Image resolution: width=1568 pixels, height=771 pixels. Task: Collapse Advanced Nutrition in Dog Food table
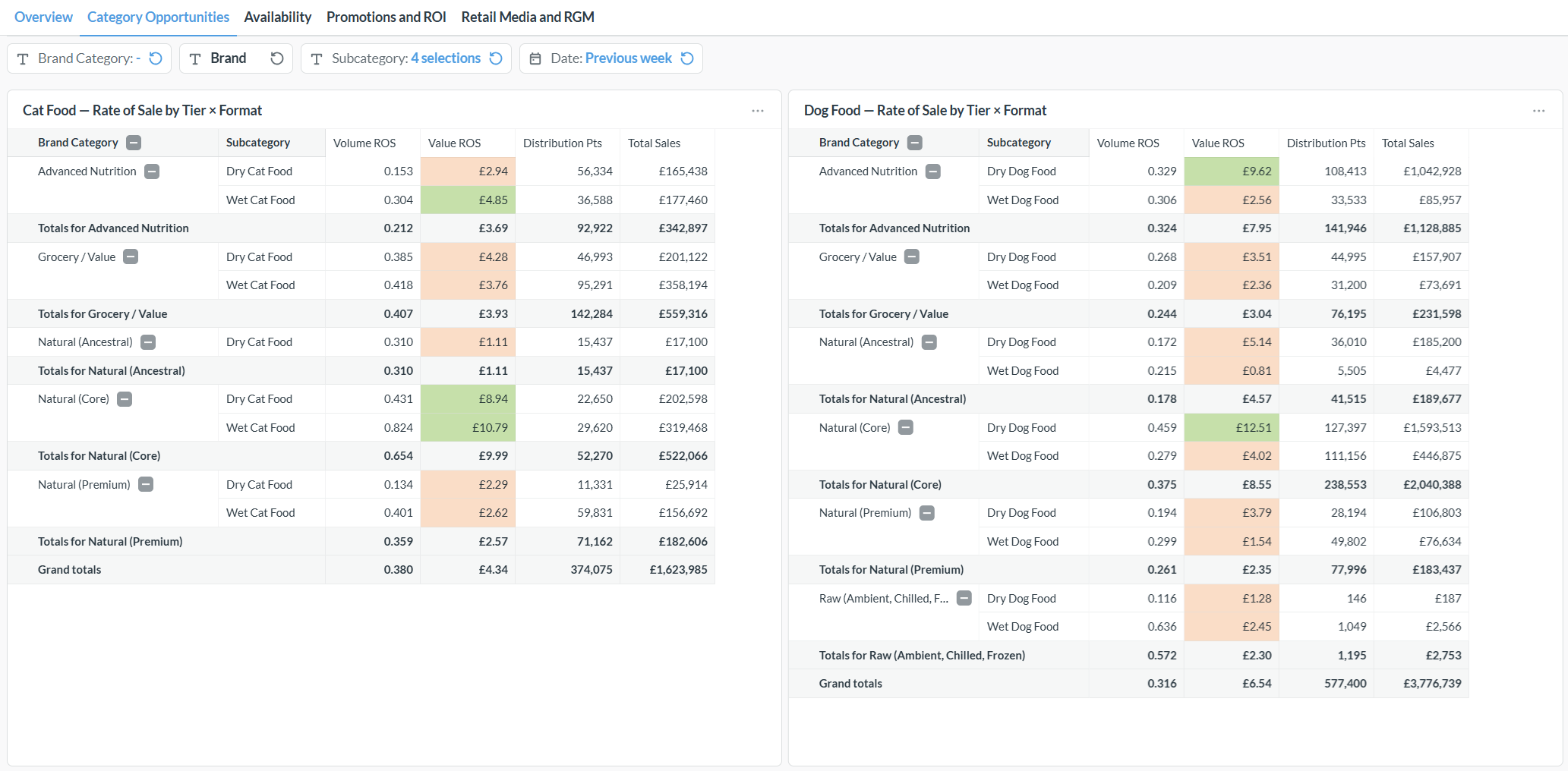[x=933, y=172]
